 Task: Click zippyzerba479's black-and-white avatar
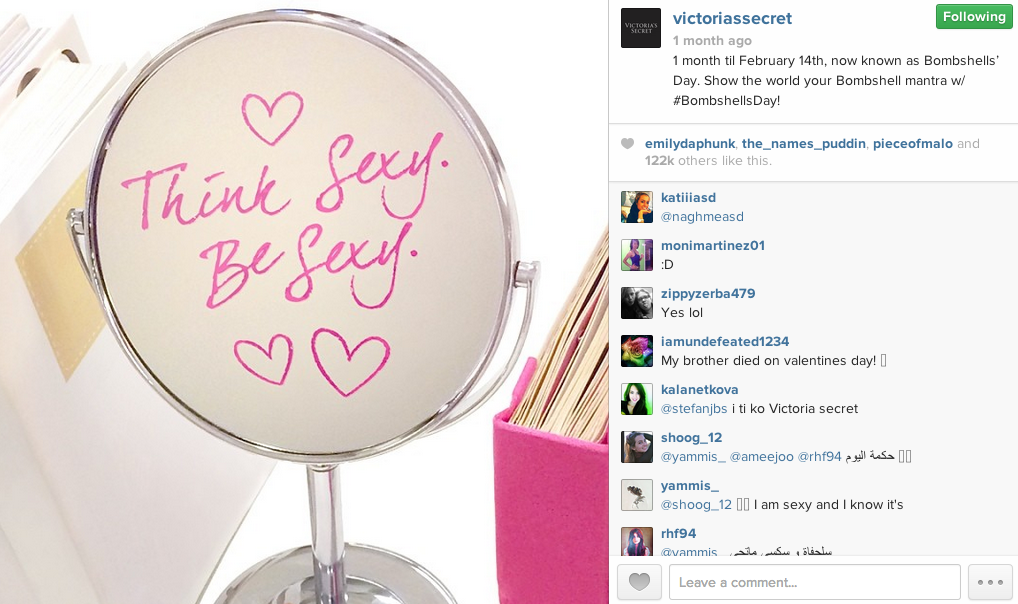pyautogui.click(x=637, y=303)
